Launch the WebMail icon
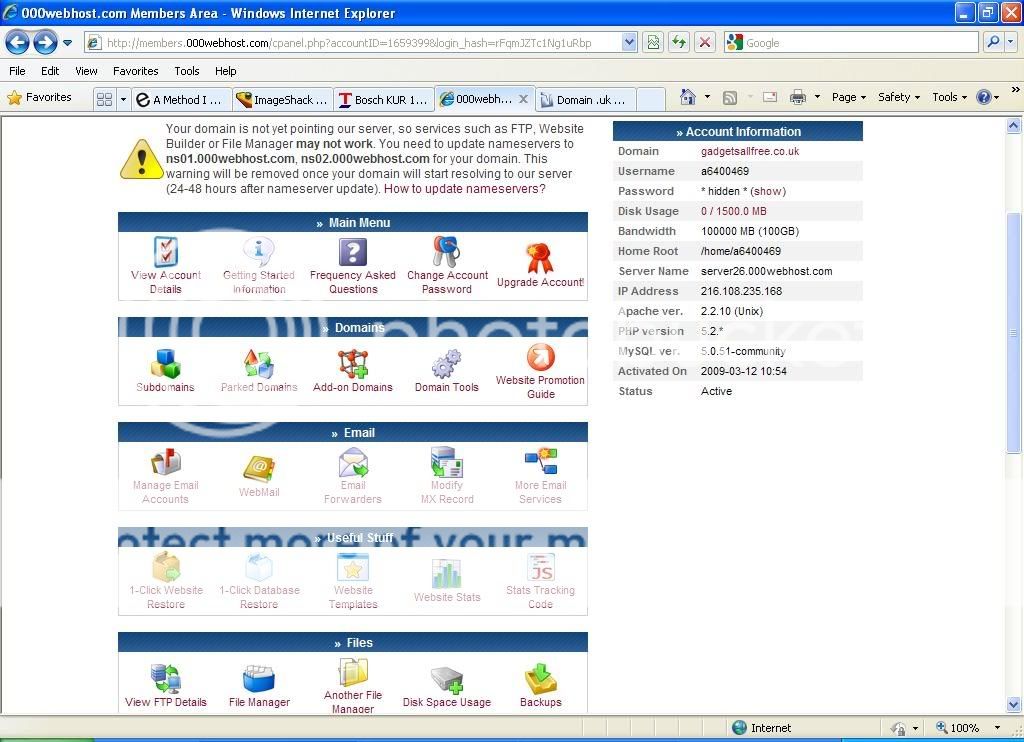 (259, 469)
